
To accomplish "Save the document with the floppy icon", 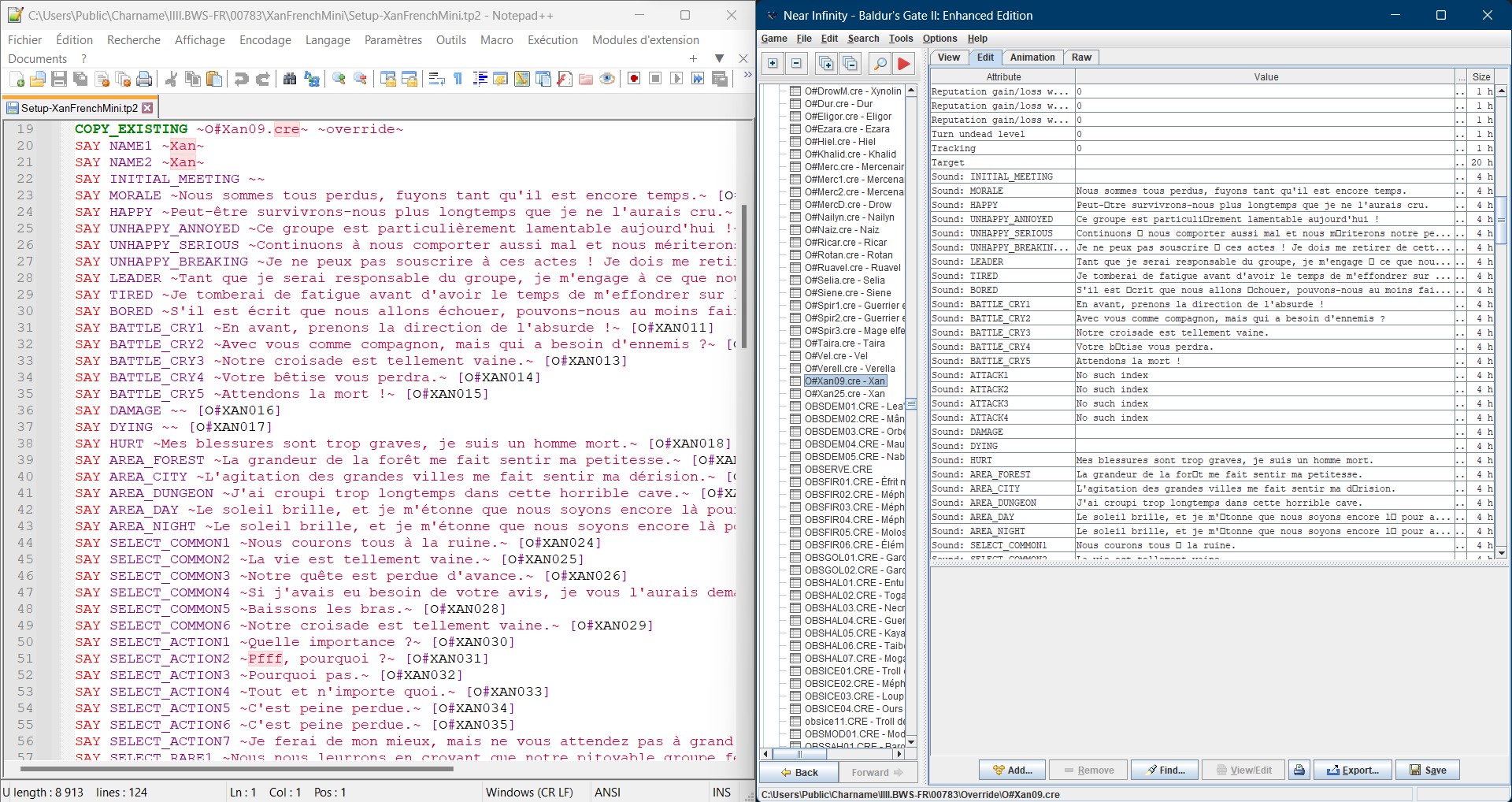I will point(59,79).
